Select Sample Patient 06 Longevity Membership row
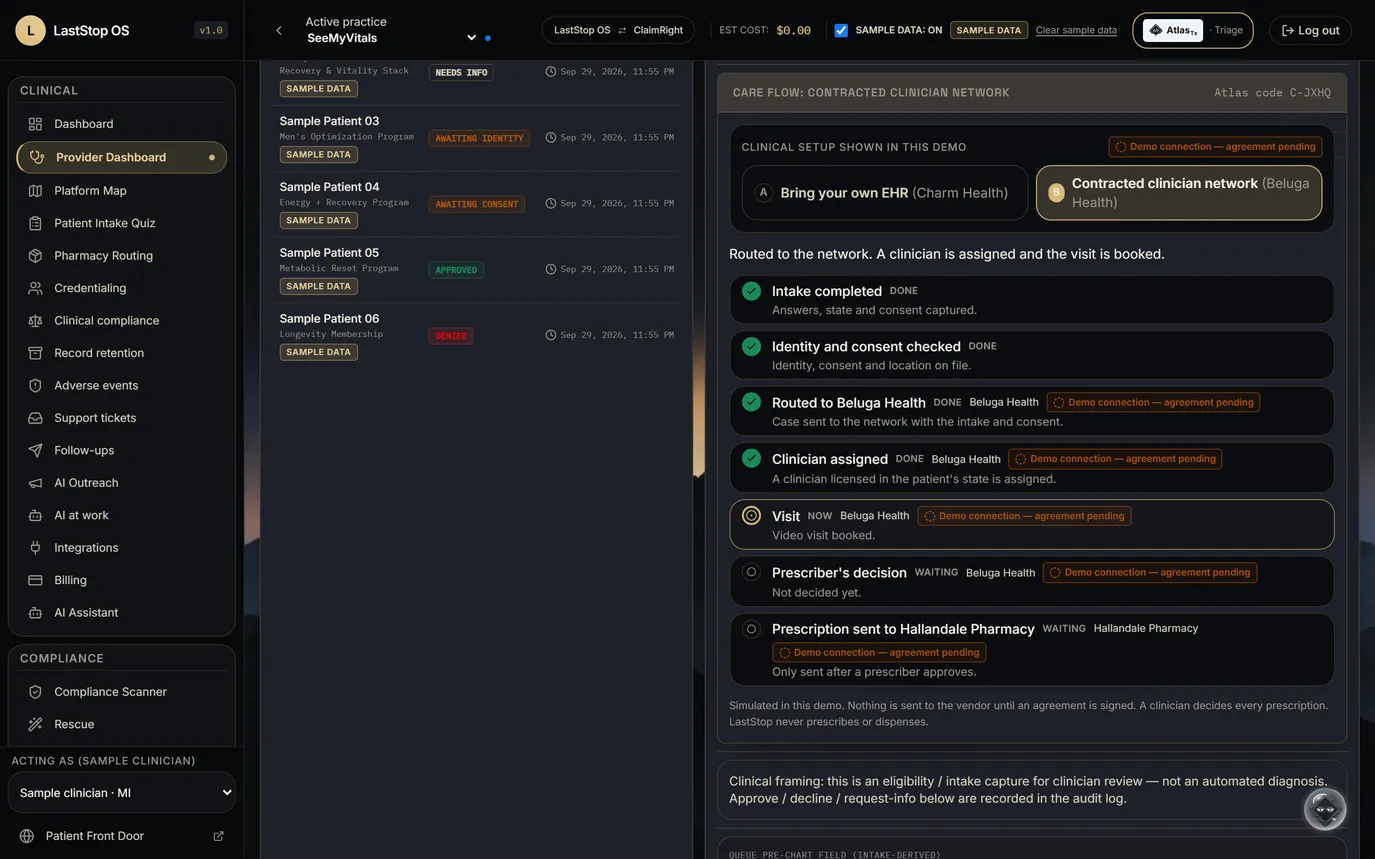 (x=477, y=336)
